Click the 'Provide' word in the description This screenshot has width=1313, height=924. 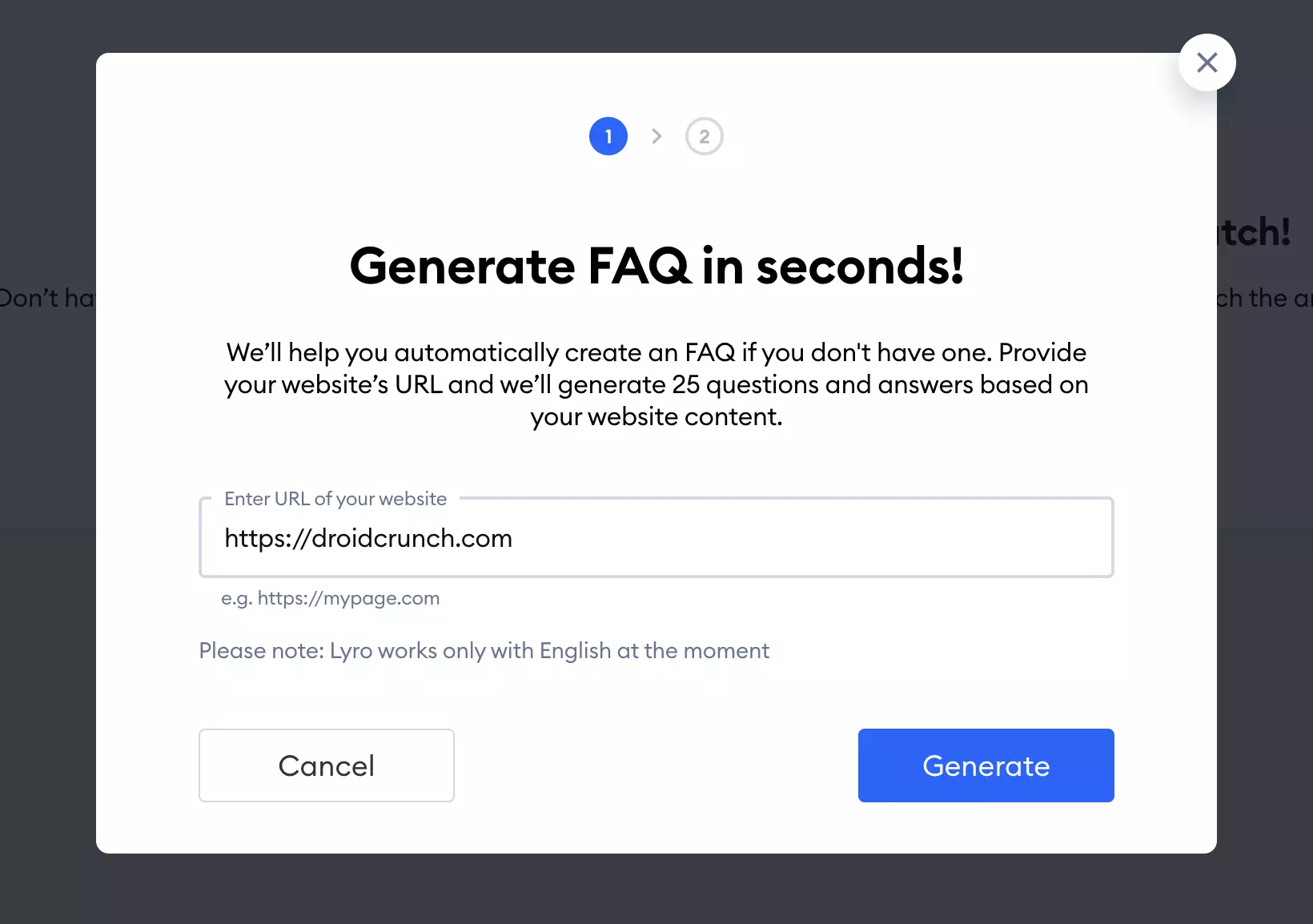[x=1042, y=352]
